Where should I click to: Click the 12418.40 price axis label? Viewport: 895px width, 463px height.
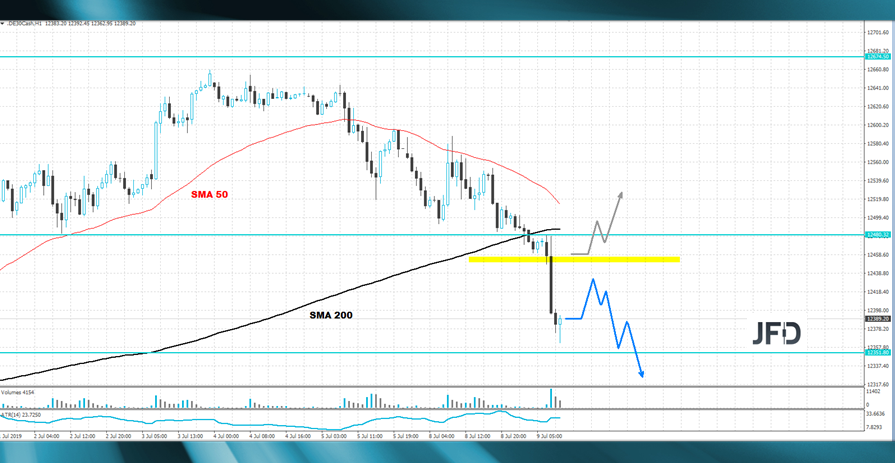878,292
